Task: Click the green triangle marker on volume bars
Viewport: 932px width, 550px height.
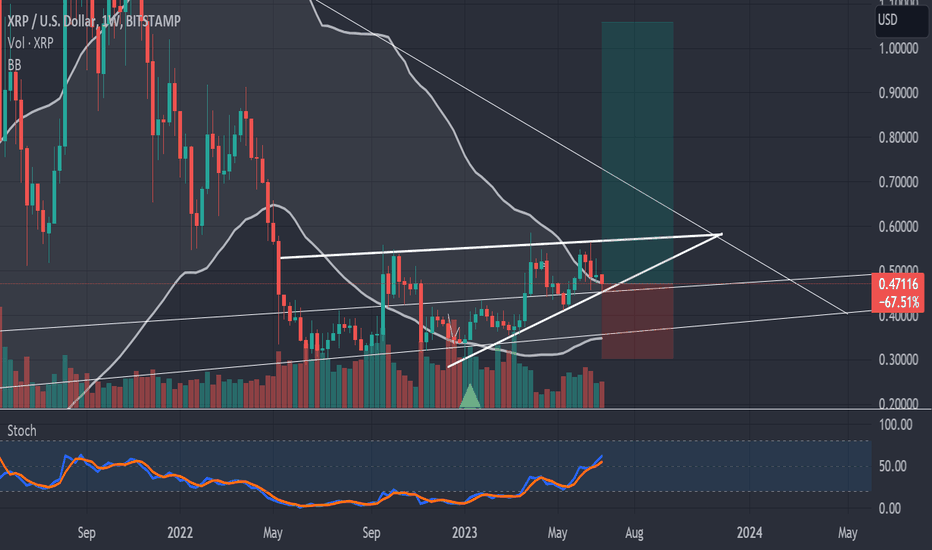Action: point(470,397)
